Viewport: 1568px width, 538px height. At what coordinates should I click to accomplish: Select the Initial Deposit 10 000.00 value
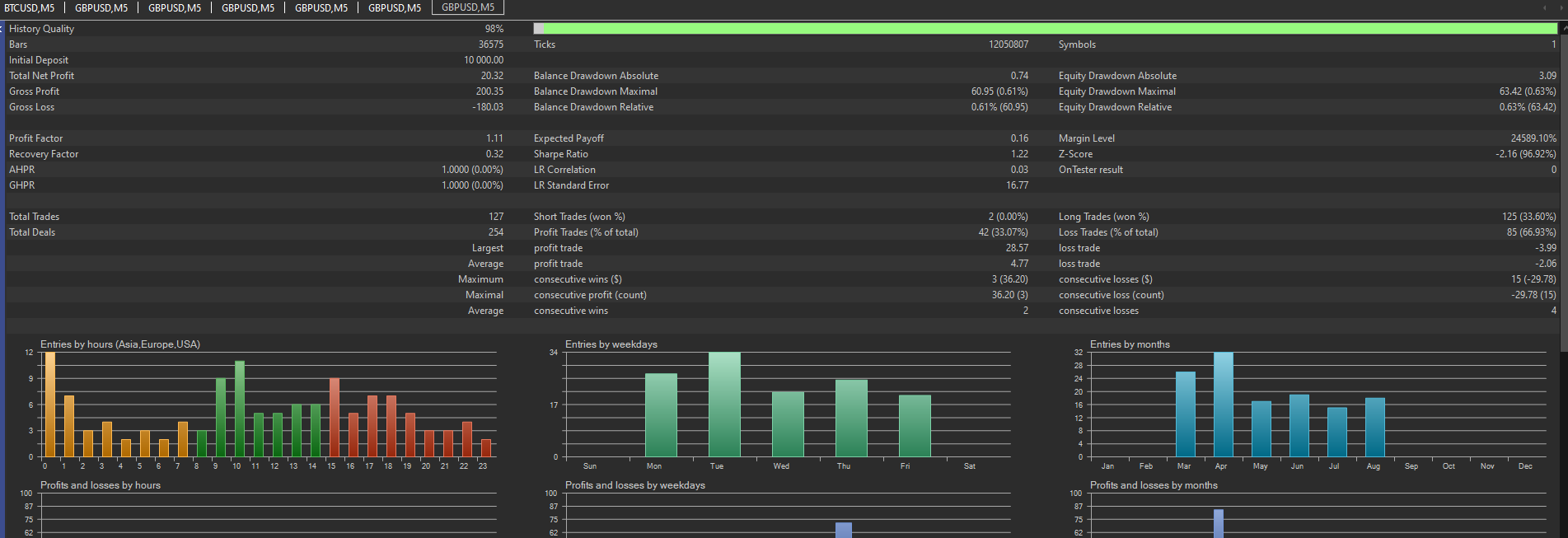point(484,60)
